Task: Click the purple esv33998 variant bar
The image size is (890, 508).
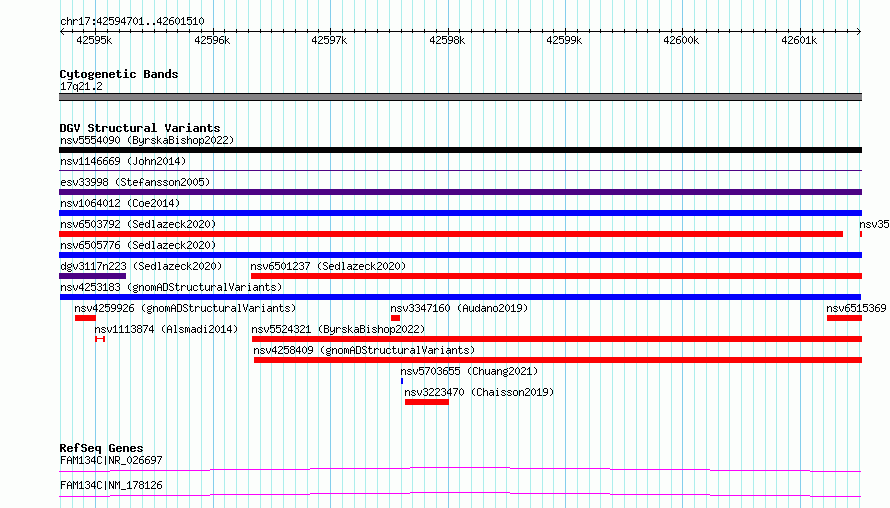Action: pyautogui.click(x=460, y=192)
